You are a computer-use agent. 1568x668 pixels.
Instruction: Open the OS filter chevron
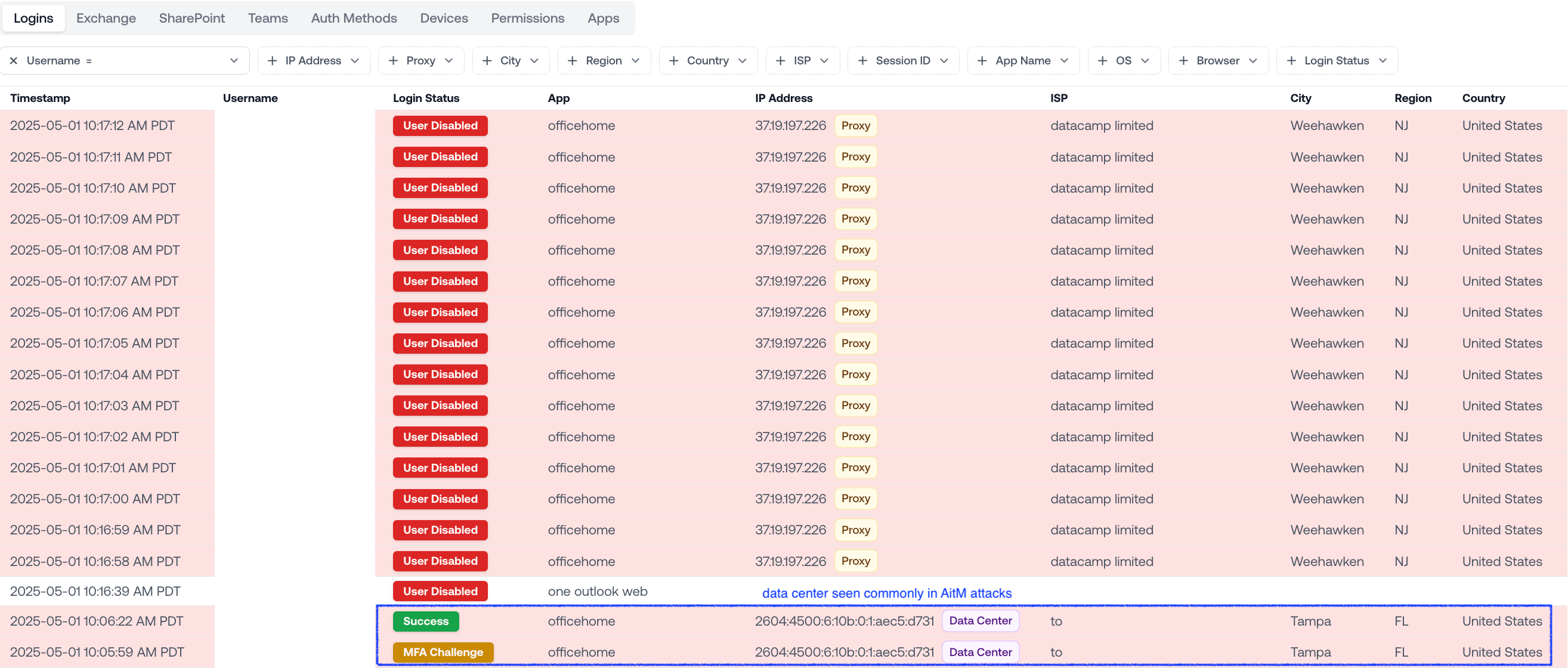pyautogui.click(x=1145, y=61)
